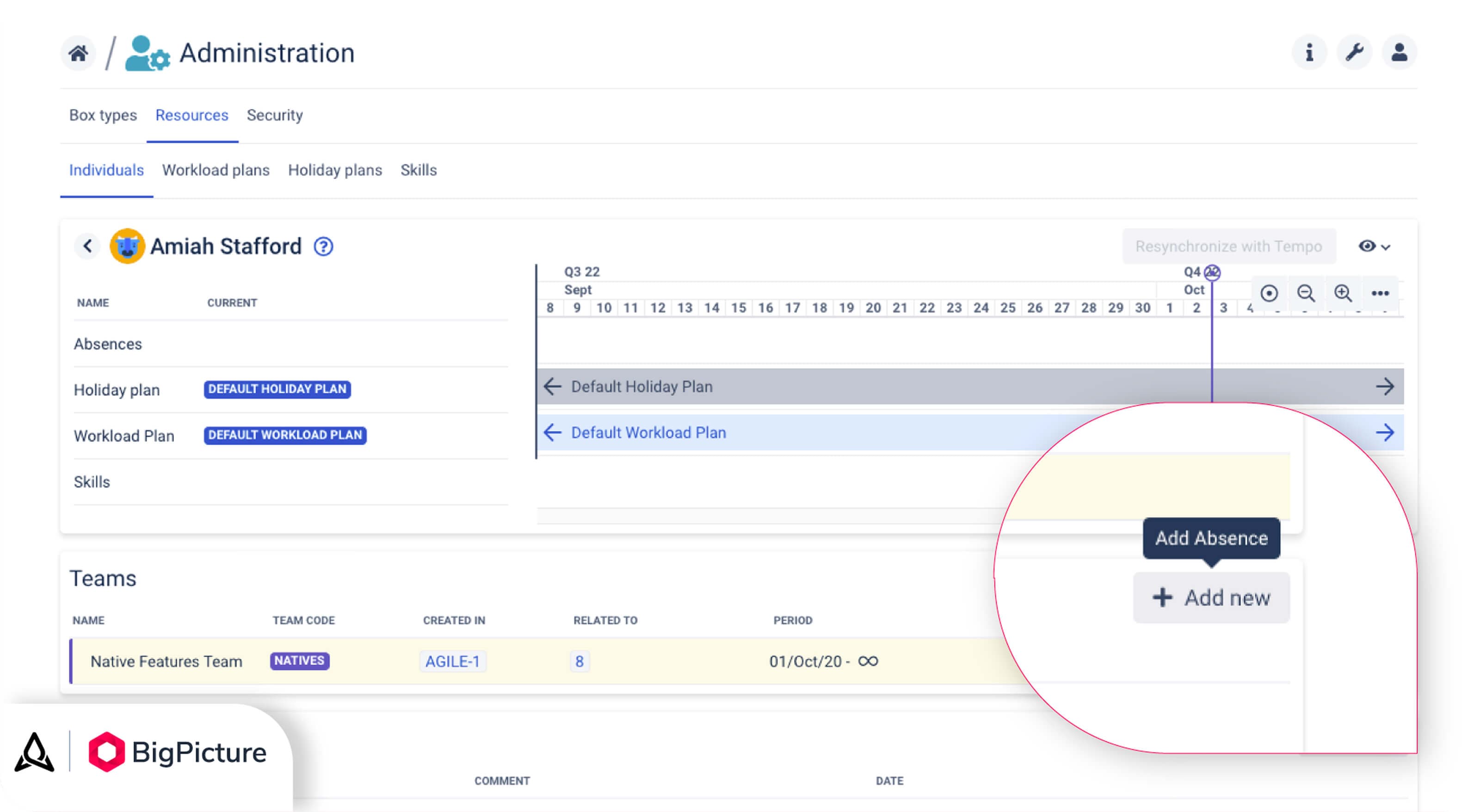
Task: Click right arrow on Default Holiday Plan bar
Action: tap(1385, 387)
